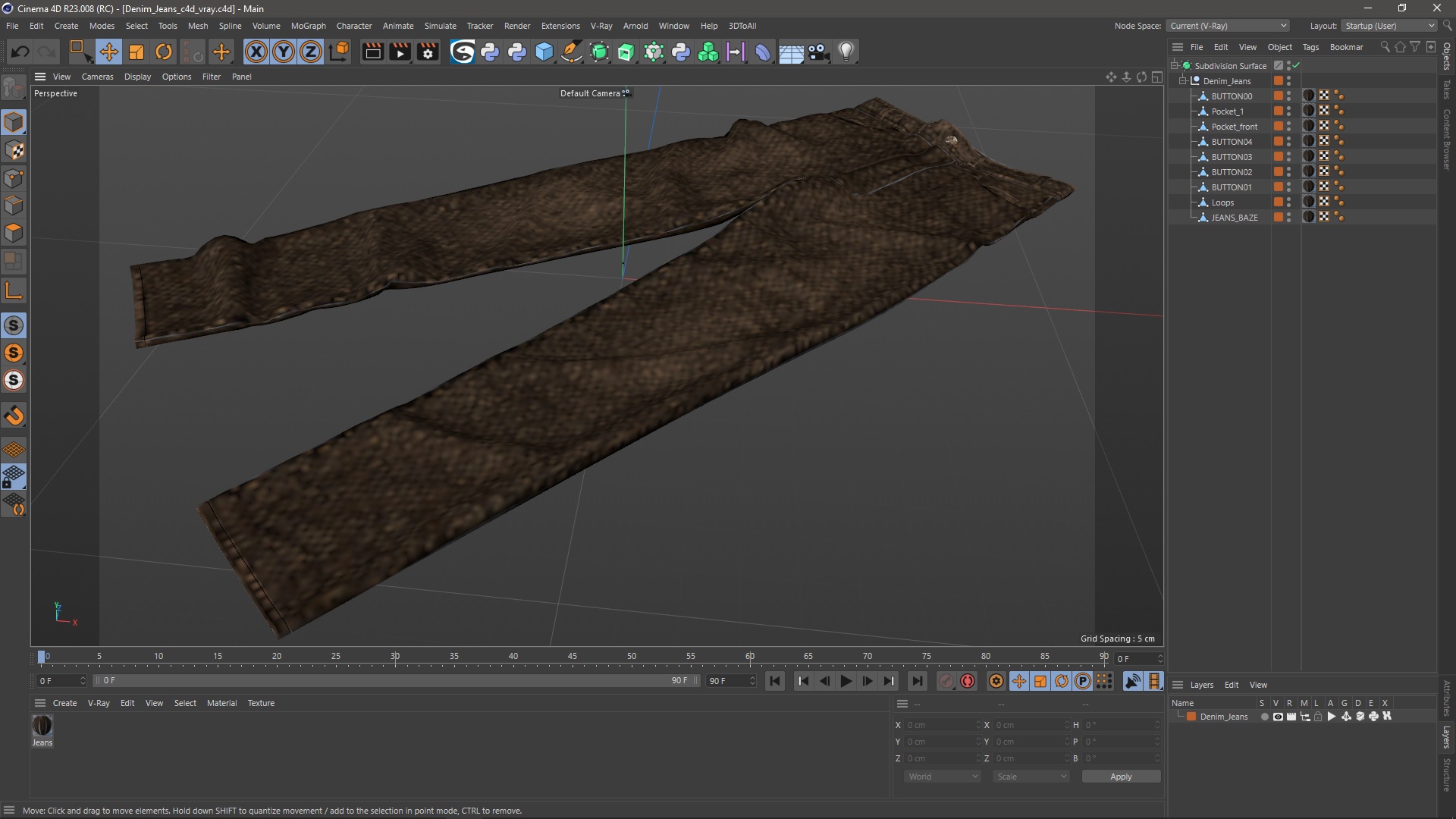Toggle layer color square for BUTTON00
The image size is (1456, 819).
(x=1279, y=96)
